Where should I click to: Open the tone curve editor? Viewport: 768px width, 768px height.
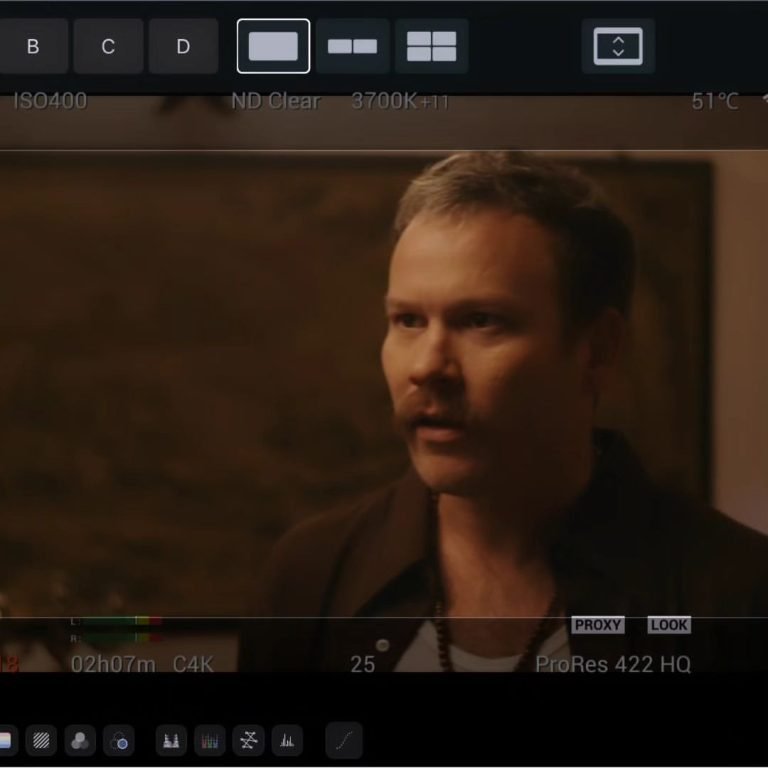[344, 740]
